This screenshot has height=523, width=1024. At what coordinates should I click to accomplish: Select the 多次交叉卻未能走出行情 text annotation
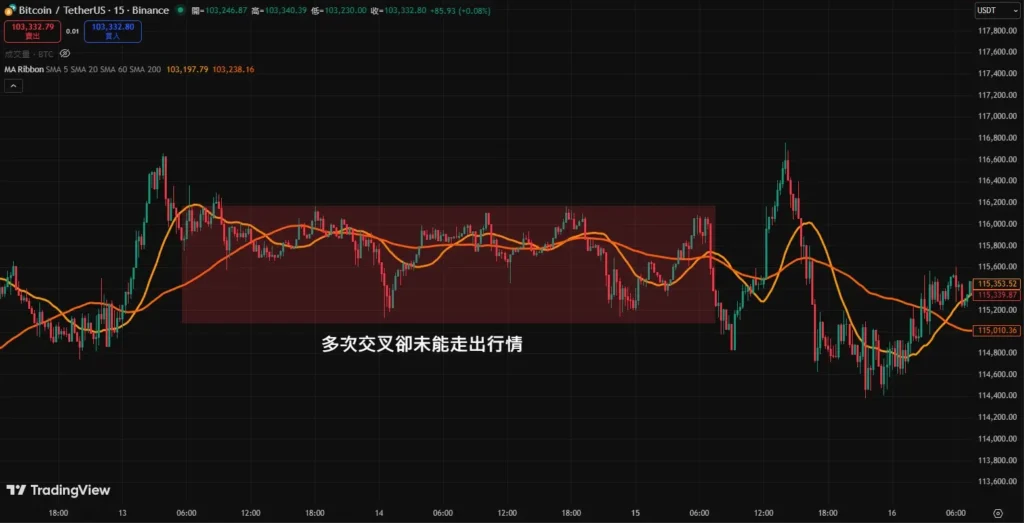click(423, 343)
